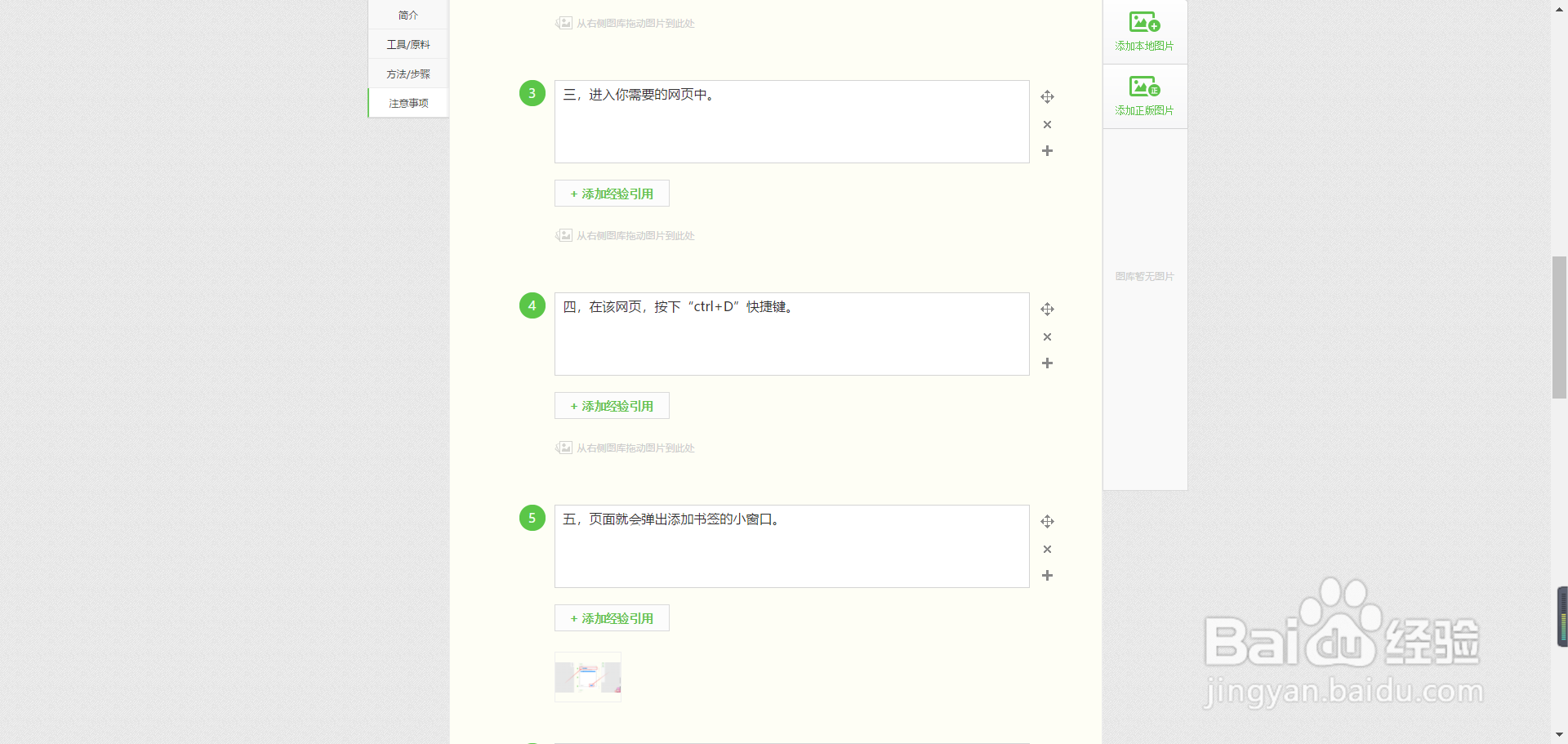
Task: Click the + icon beside step 3
Action: coord(1047,151)
